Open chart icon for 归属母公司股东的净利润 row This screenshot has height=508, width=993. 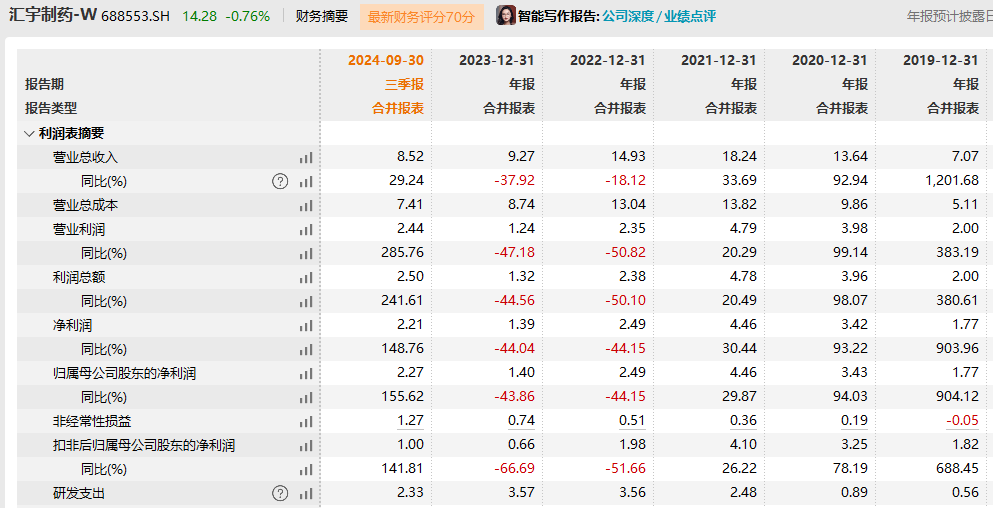tap(306, 374)
